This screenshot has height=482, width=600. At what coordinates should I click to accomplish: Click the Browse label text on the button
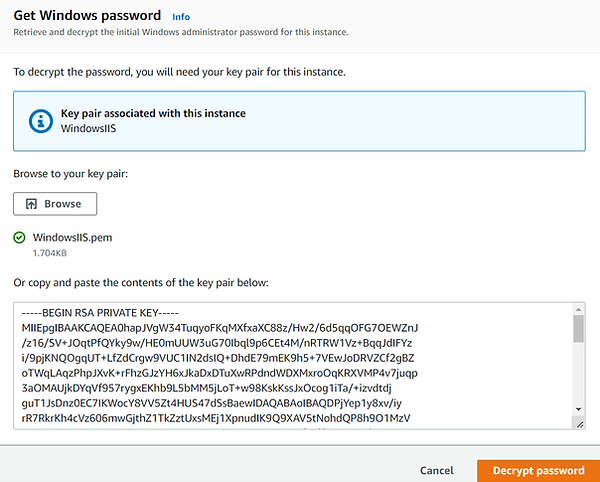tap(63, 204)
